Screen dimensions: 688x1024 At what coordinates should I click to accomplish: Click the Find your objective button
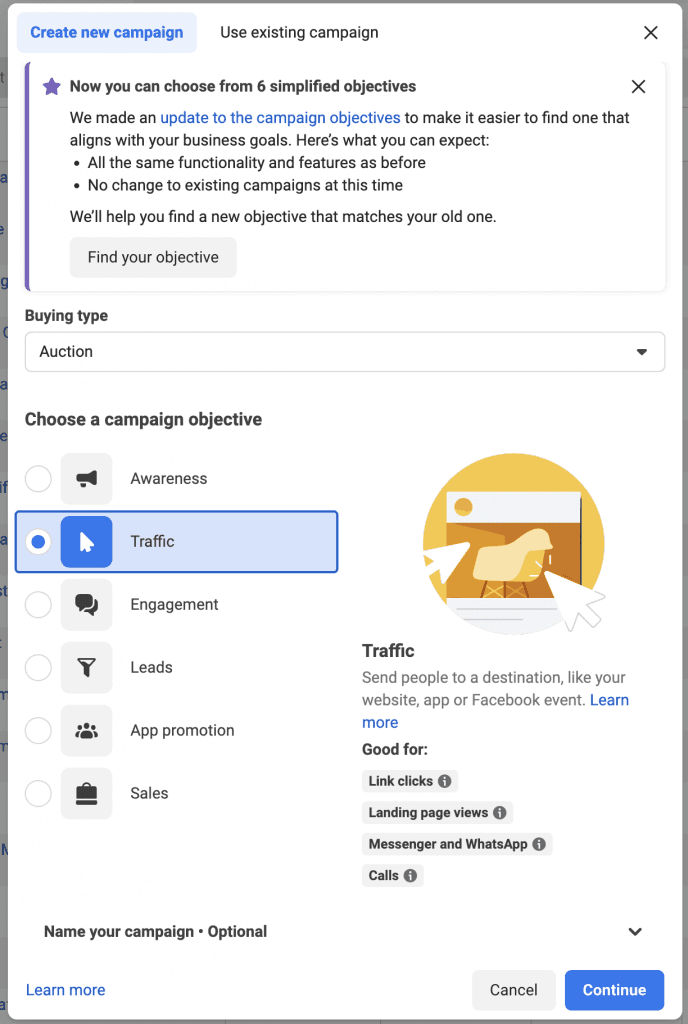153,257
